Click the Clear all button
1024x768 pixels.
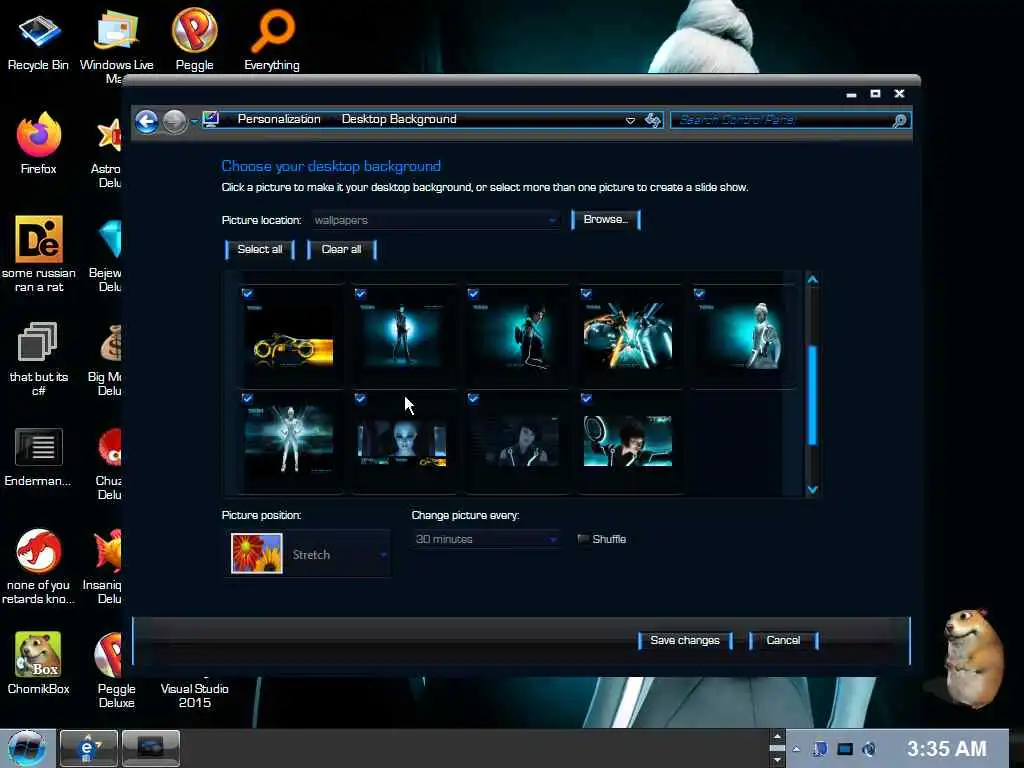coord(342,249)
